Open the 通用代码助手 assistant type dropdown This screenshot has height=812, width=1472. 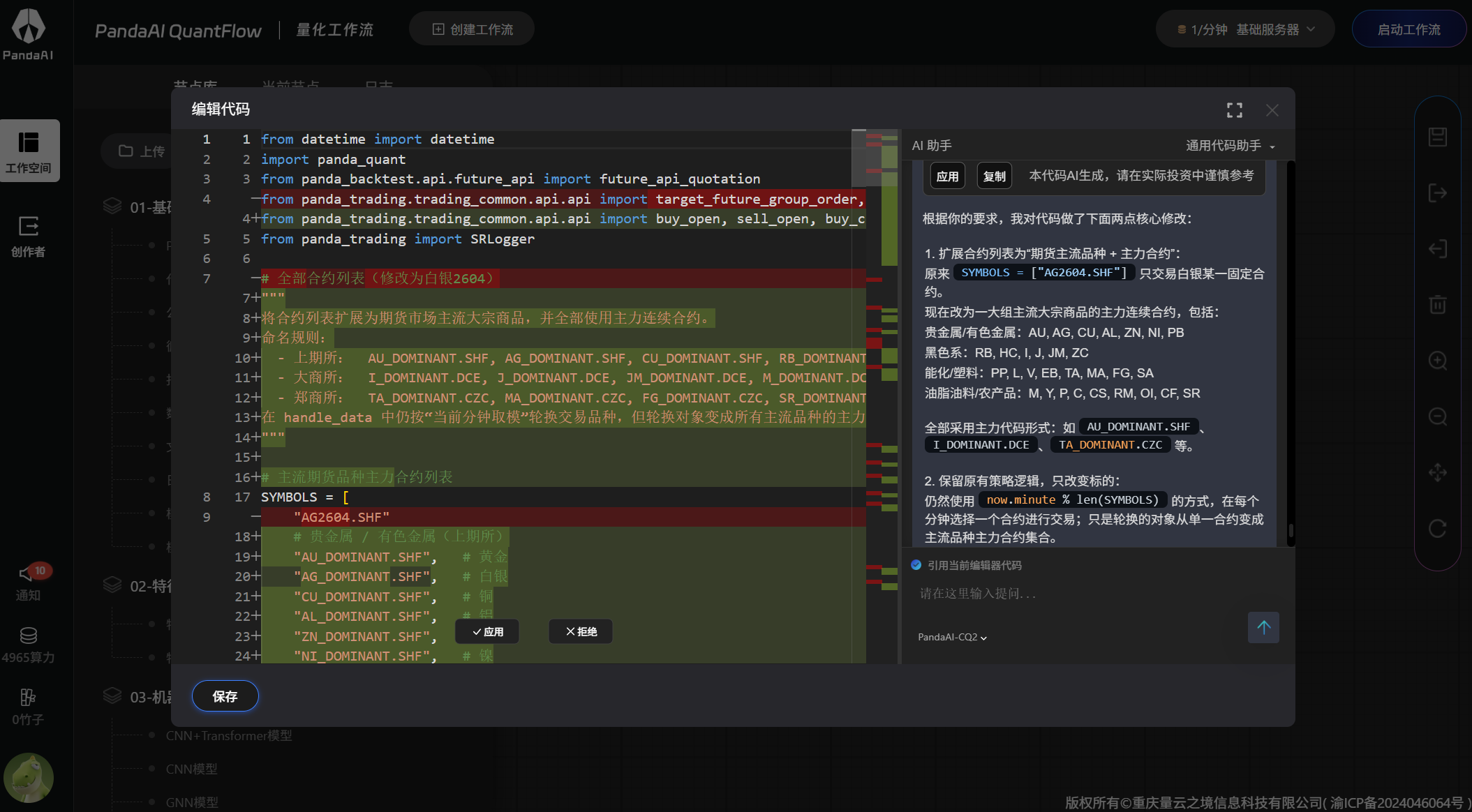(x=1231, y=146)
